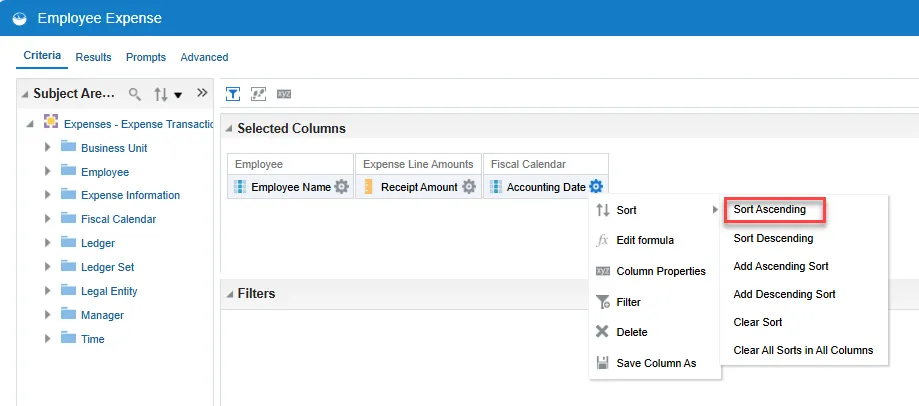Image resolution: width=919 pixels, height=406 pixels.
Task: Open gear menu for Accounting Date column
Action: pos(596,187)
